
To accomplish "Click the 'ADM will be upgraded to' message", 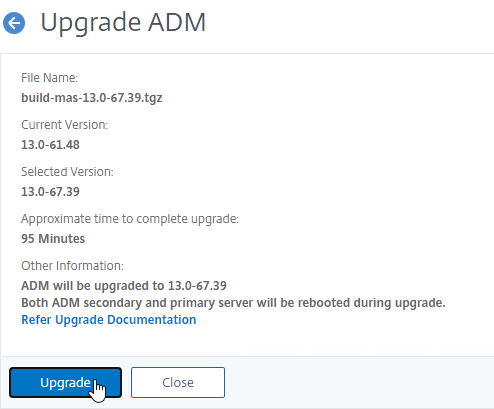I will 124,286.
